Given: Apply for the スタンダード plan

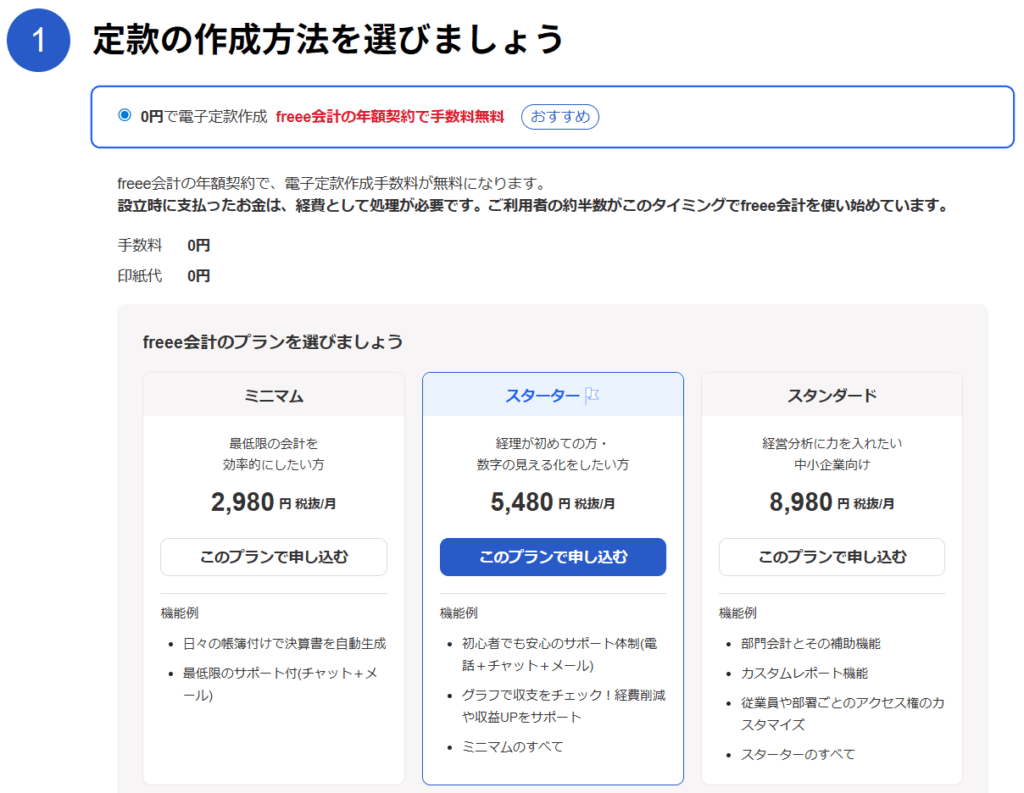Looking at the screenshot, I should pos(831,557).
